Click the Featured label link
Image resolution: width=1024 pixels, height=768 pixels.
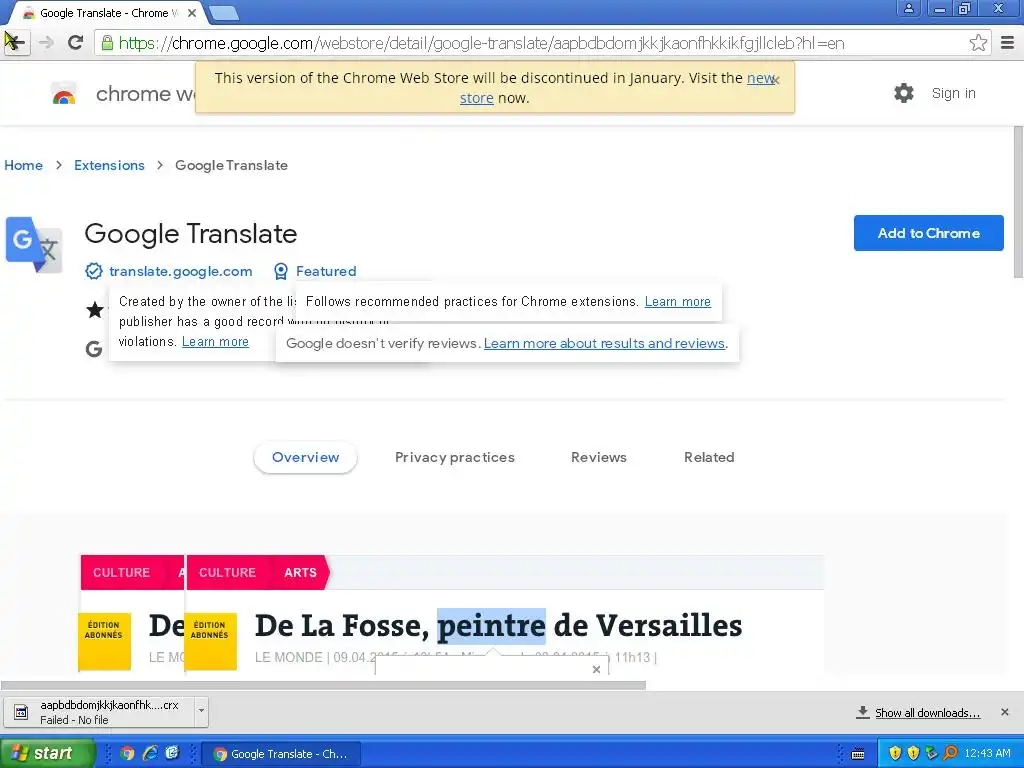tap(326, 271)
